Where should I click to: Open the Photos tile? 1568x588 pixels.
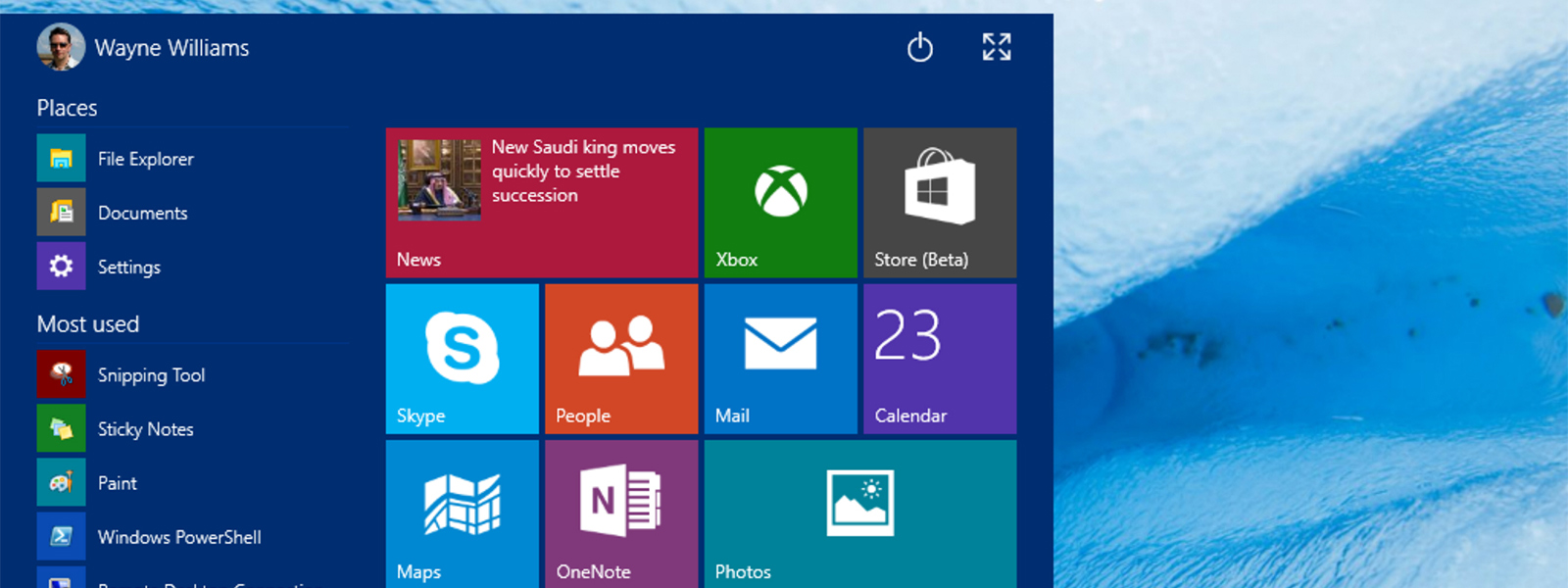pyautogui.click(x=860, y=514)
